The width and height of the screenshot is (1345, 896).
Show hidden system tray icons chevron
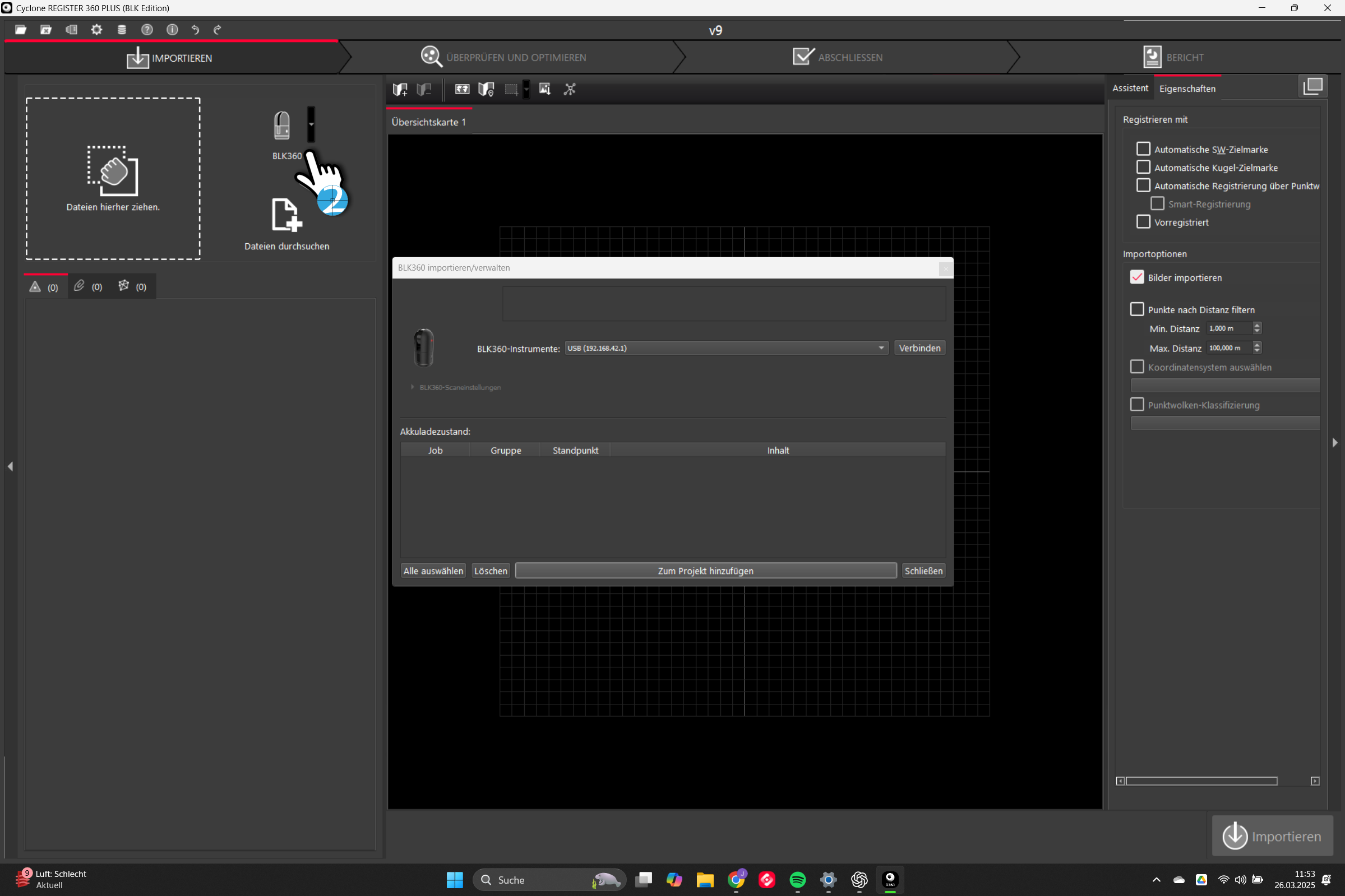[1157, 879]
